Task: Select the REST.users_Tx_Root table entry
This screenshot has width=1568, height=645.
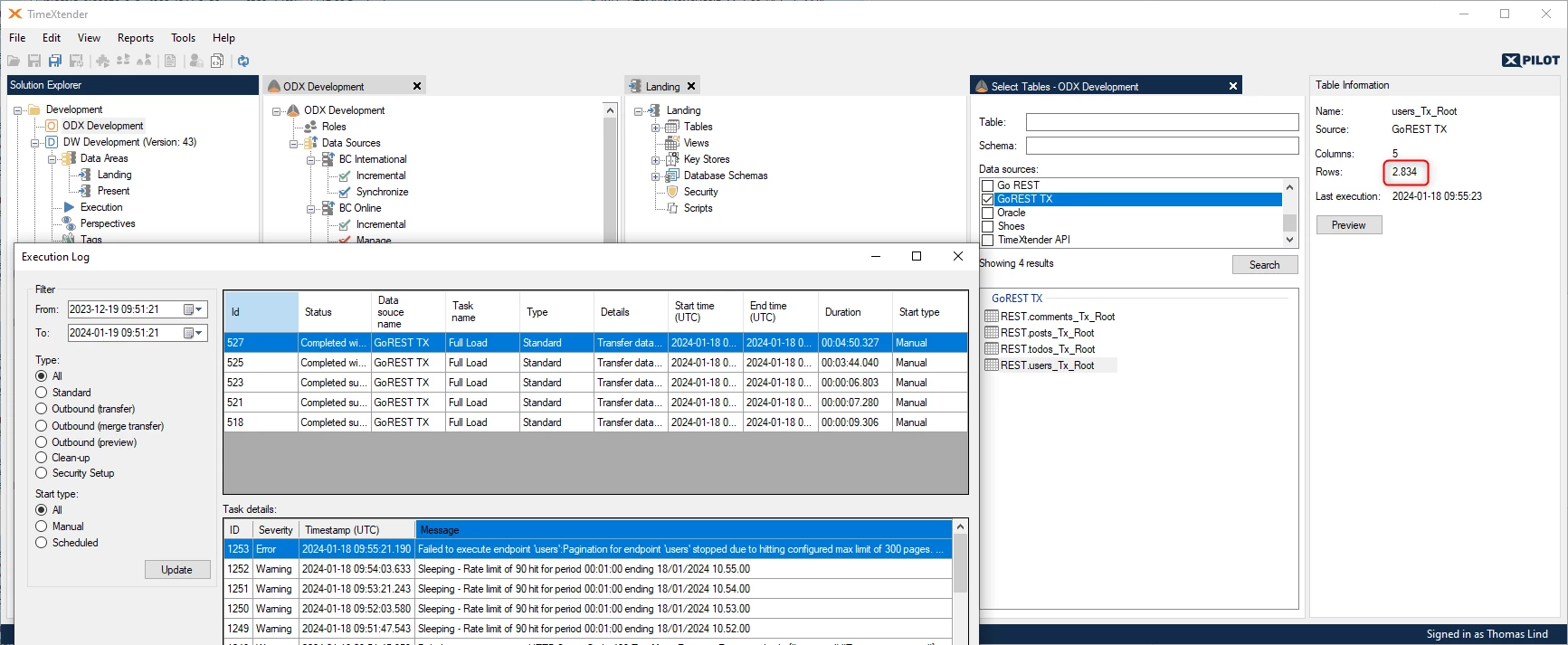Action: click(x=1050, y=365)
